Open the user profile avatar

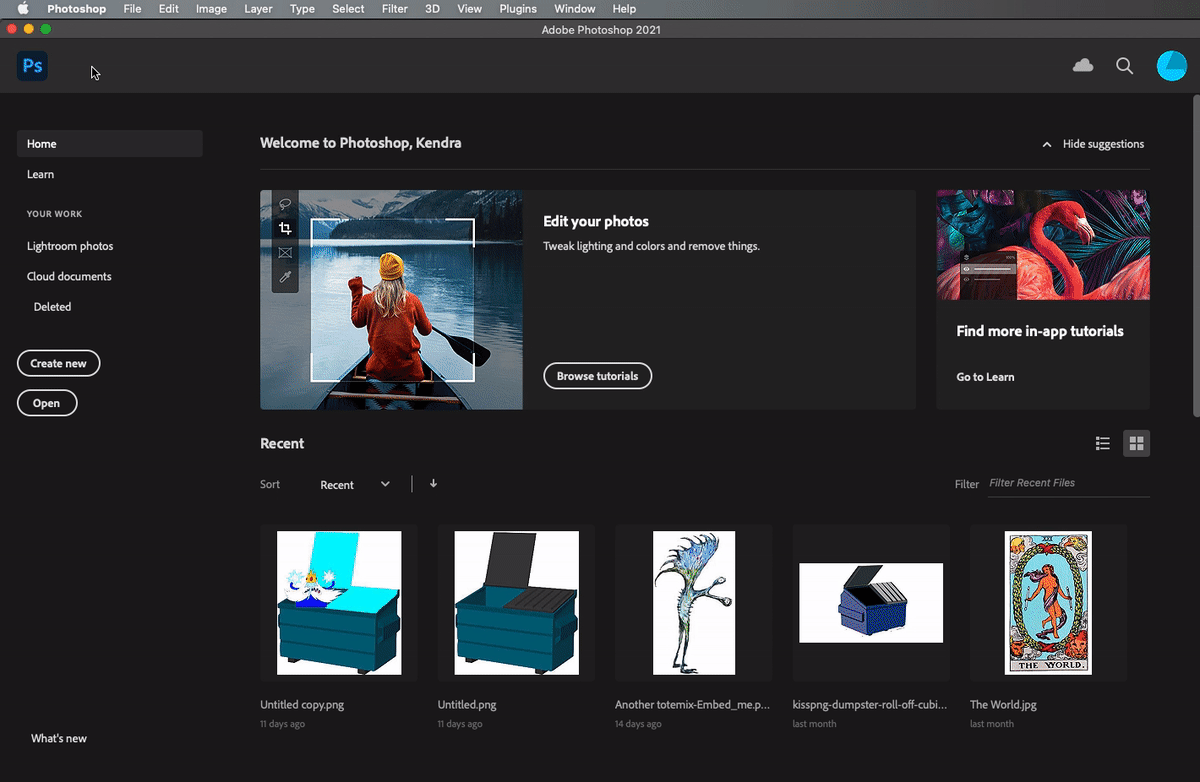(1172, 66)
